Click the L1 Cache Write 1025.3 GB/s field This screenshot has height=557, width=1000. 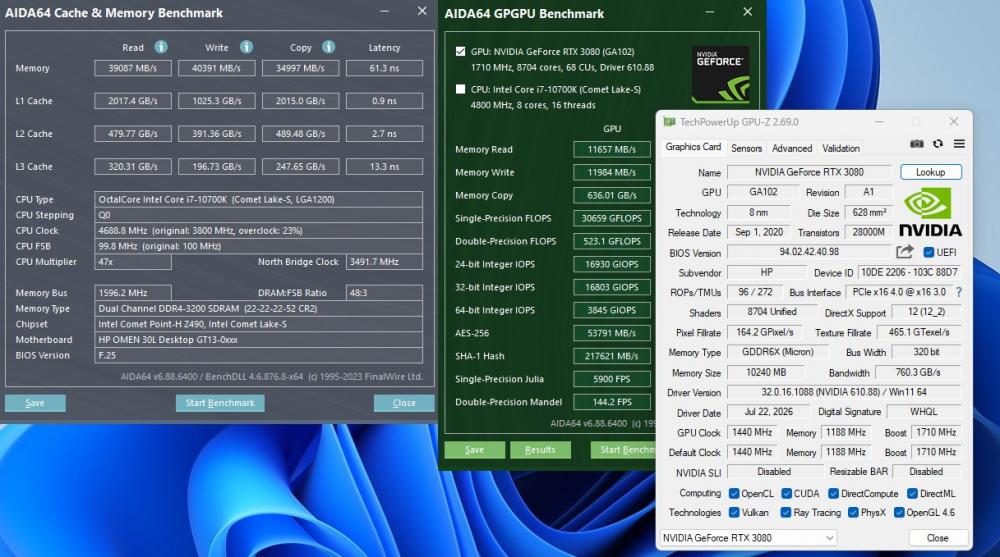pyautogui.click(x=217, y=101)
